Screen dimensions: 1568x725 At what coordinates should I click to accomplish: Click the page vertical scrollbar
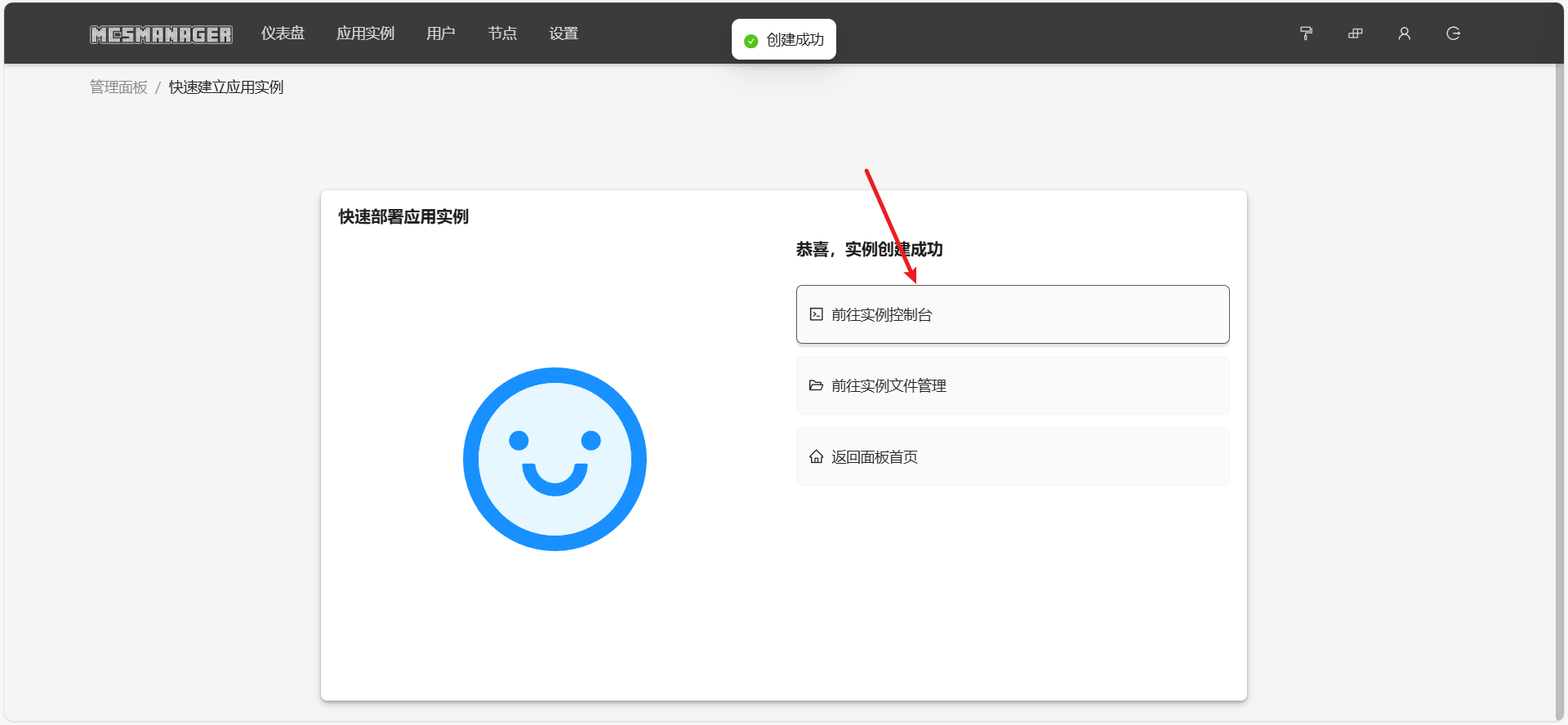[x=1559, y=392]
